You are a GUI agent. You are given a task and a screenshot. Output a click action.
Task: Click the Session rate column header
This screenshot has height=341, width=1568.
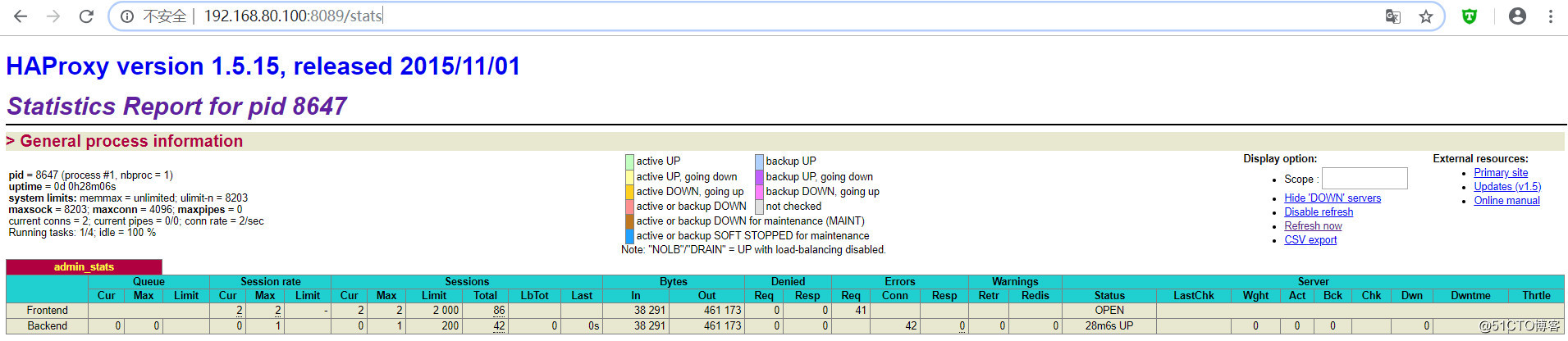click(x=271, y=282)
